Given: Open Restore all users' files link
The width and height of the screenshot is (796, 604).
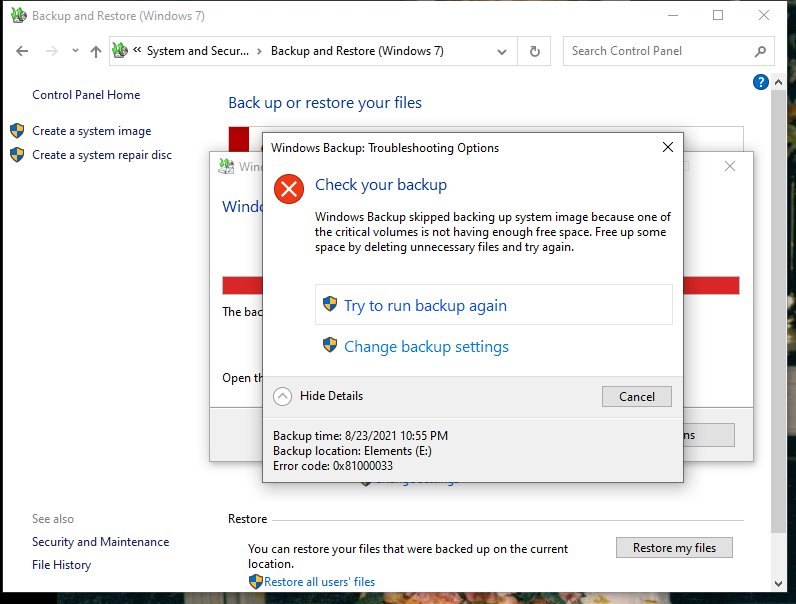Looking at the screenshot, I should (319, 582).
